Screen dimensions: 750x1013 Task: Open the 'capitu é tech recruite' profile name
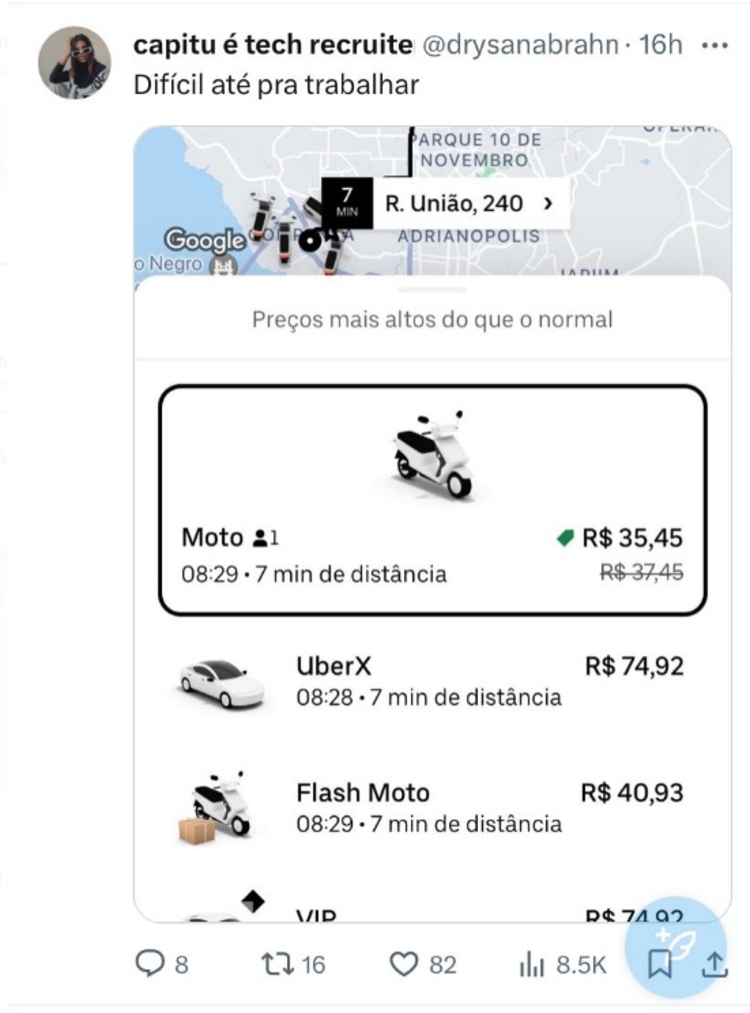tap(272, 45)
